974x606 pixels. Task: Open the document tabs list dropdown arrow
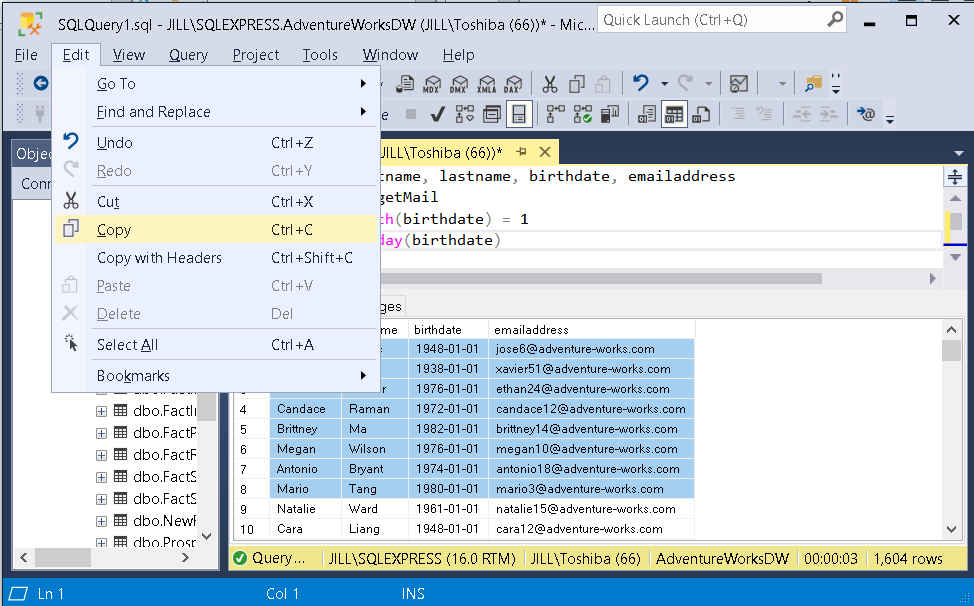pos(959,153)
